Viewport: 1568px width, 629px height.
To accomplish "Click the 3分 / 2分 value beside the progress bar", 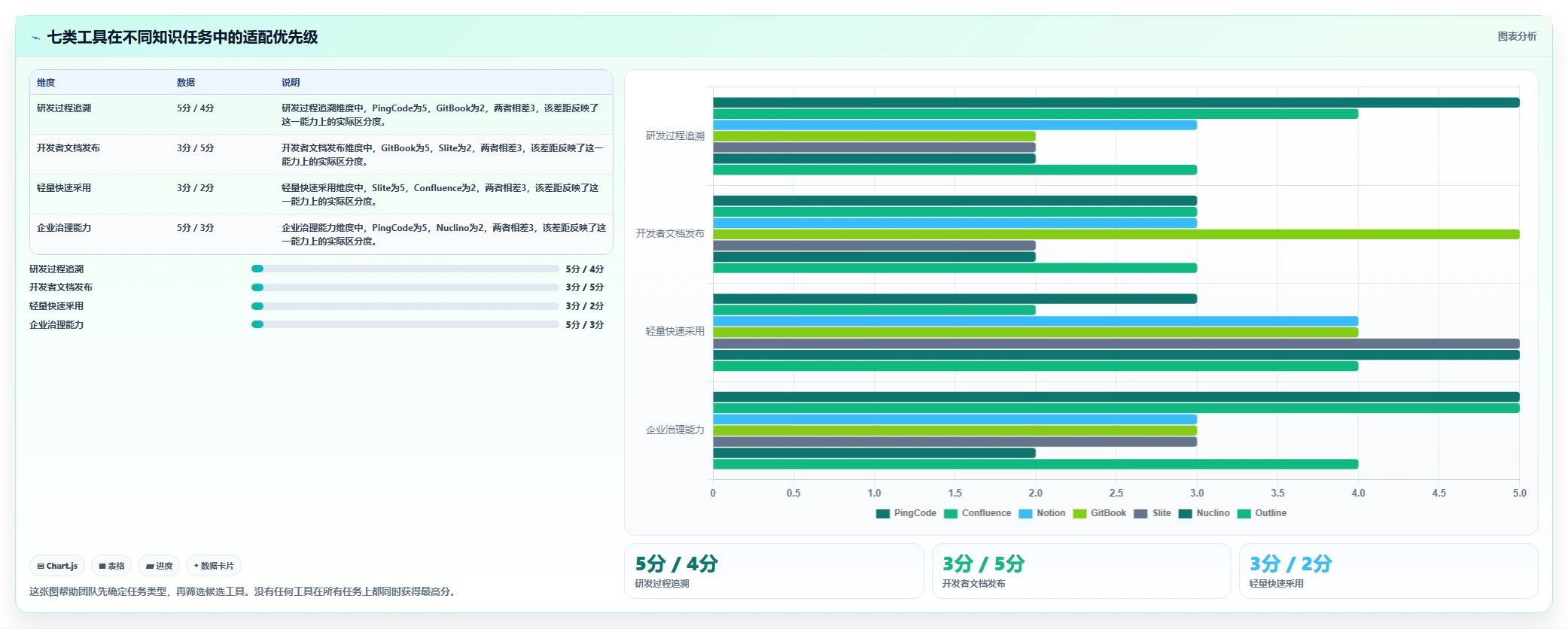I will [585, 306].
